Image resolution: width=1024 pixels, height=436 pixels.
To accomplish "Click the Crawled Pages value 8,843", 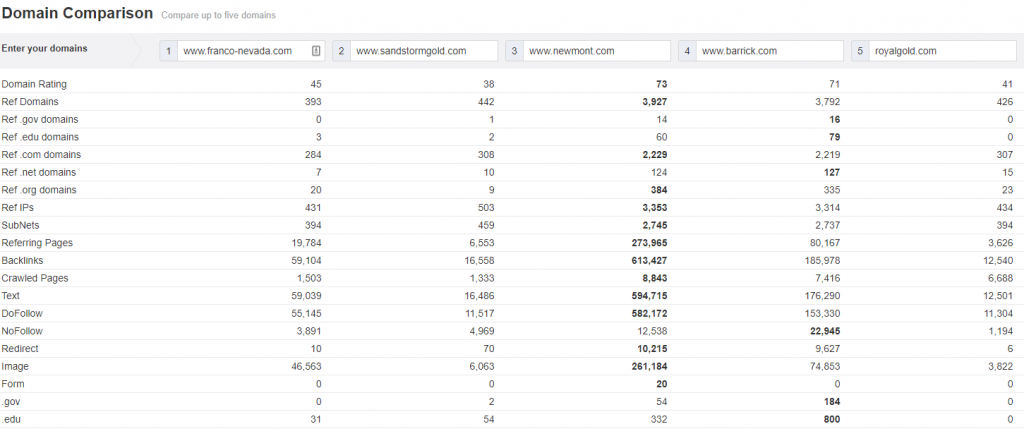I will pyautogui.click(x=655, y=278).
